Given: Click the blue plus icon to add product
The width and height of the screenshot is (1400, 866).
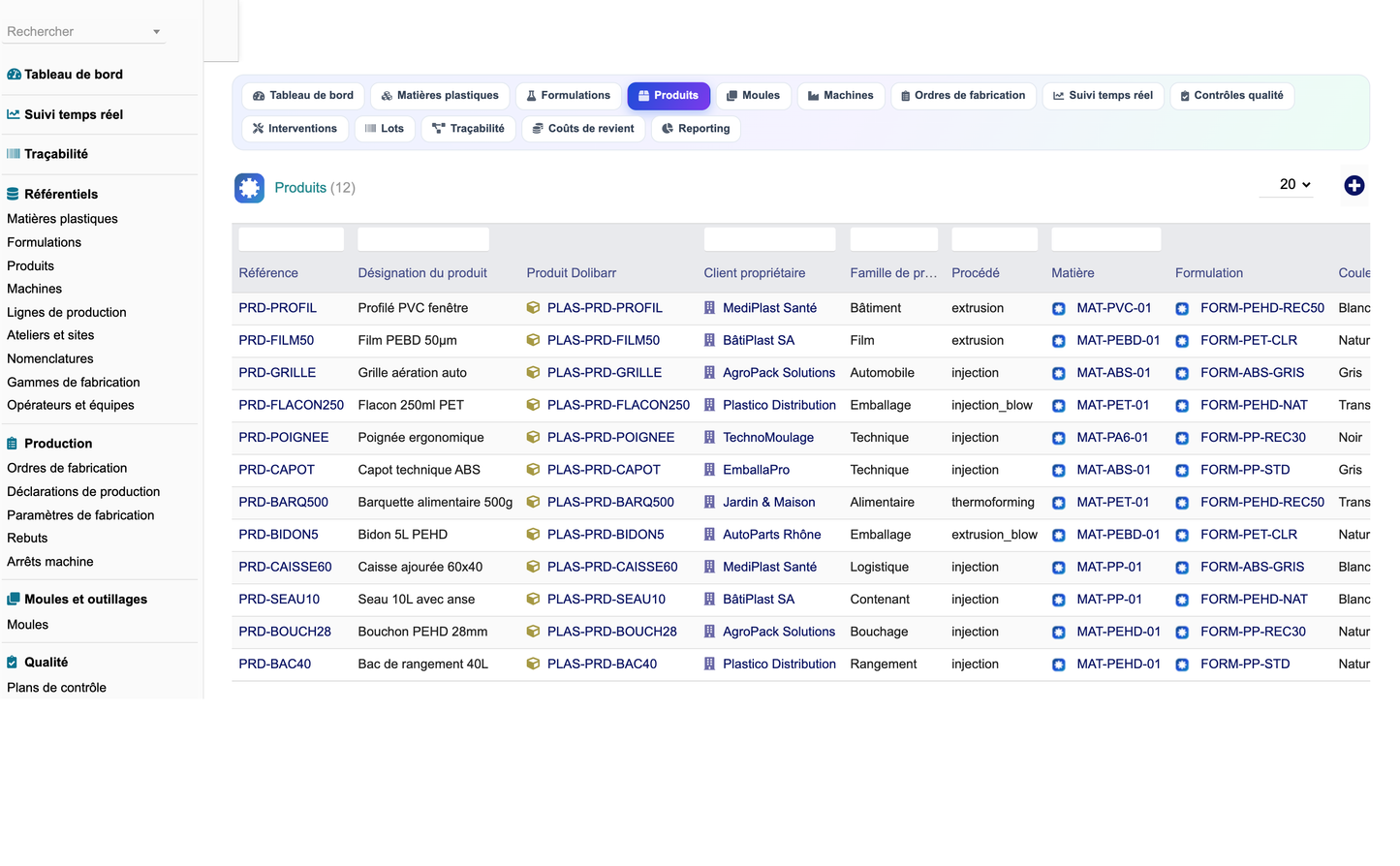Looking at the screenshot, I should click(x=1353, y=185).
